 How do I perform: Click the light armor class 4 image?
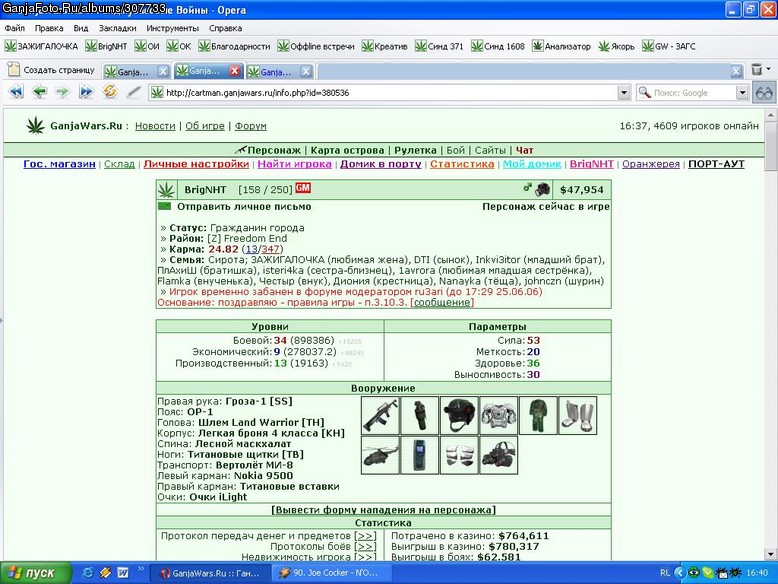point(499,415)
